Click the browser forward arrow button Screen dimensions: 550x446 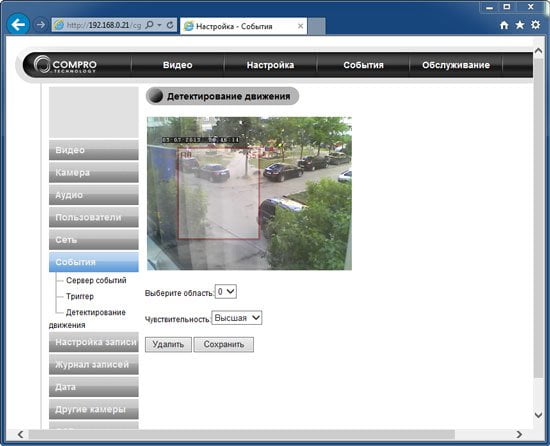click(x=40, y=25)
